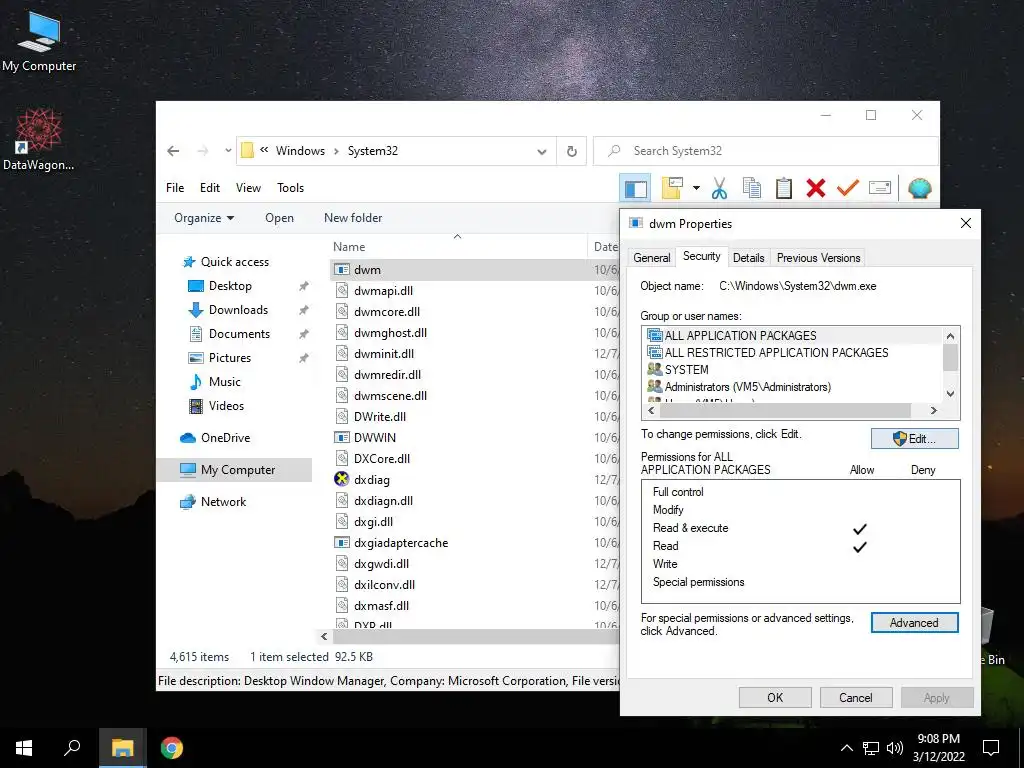Image resolution: width=1024 pixels, height=768 pixels.
Task: Open the Windows Start menu
Action: [x=24, y=748]
